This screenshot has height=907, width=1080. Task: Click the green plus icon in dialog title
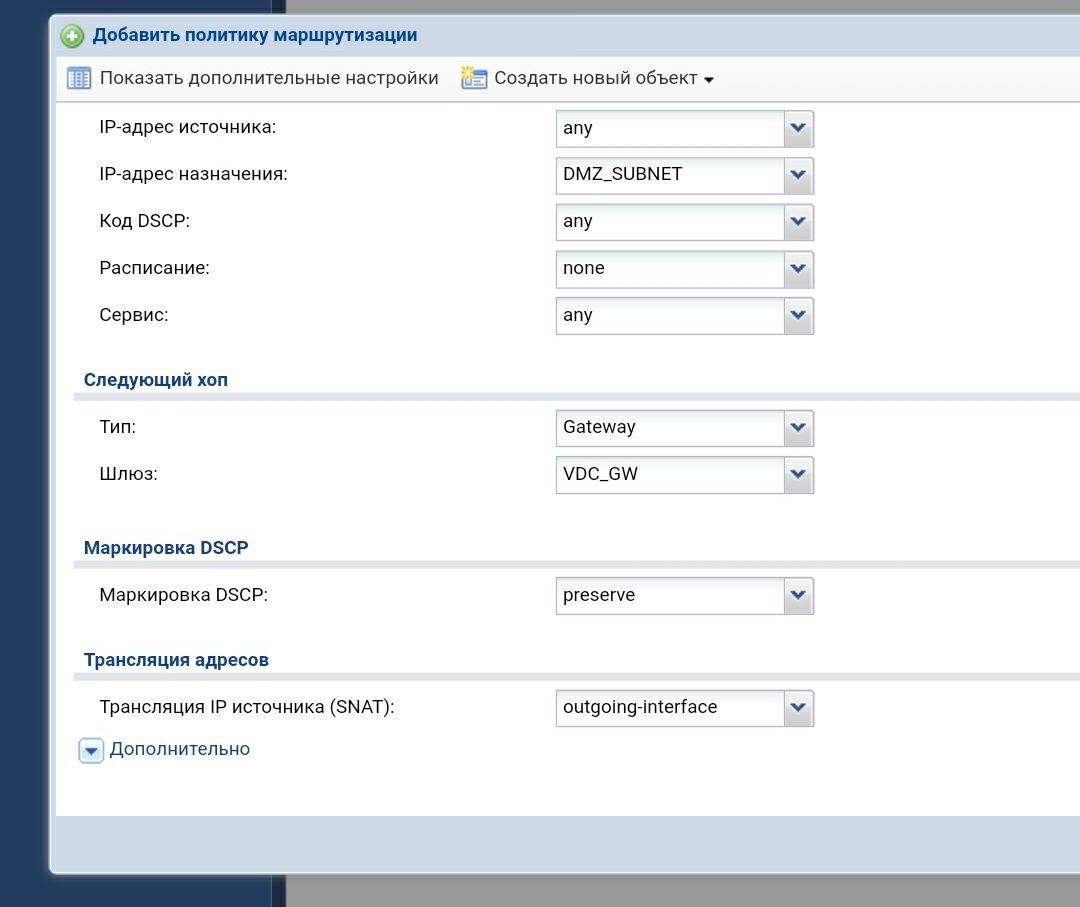pyautogui.click(x=72, y=36)
